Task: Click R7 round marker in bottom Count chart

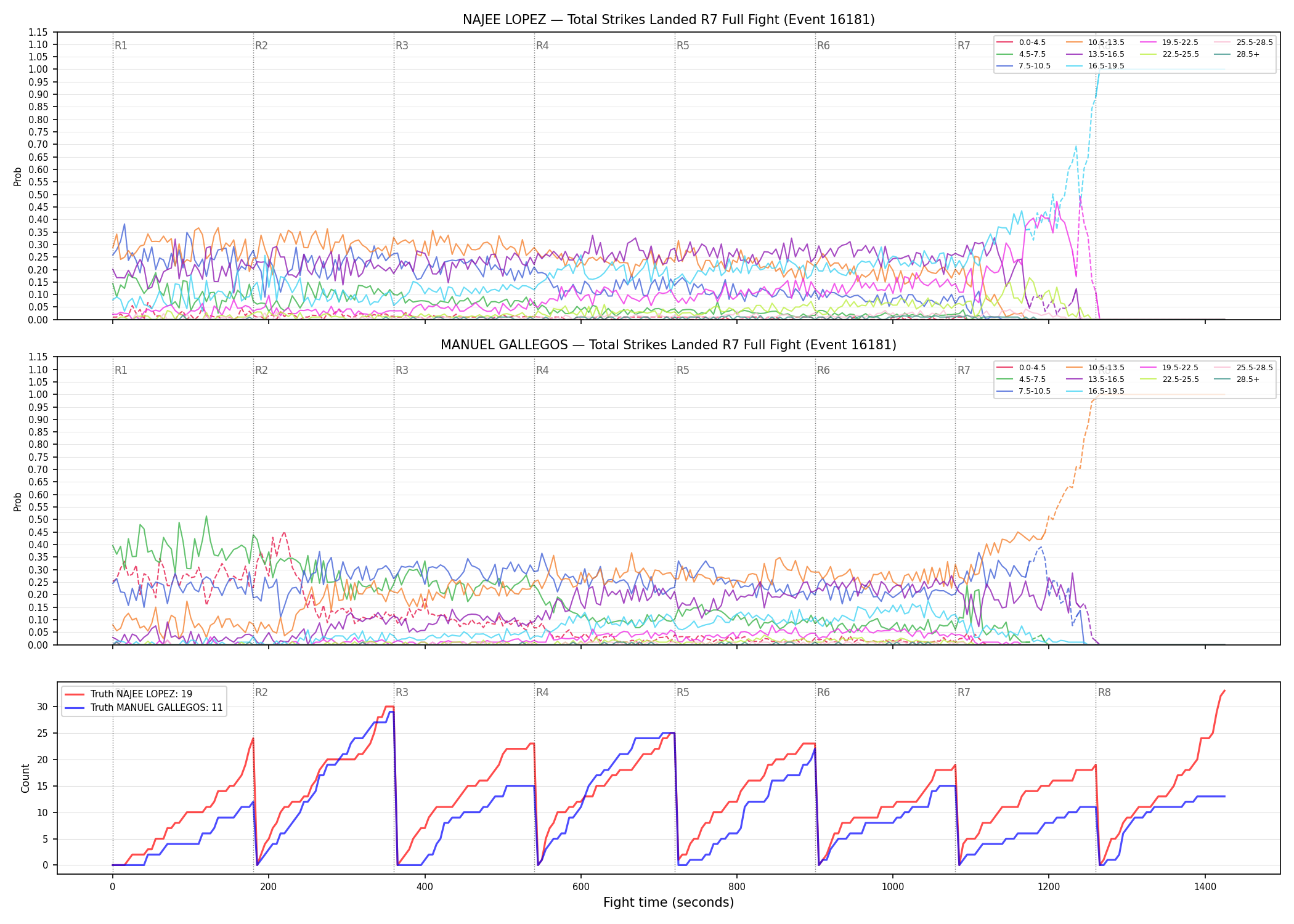Action: tap(964, 692)
